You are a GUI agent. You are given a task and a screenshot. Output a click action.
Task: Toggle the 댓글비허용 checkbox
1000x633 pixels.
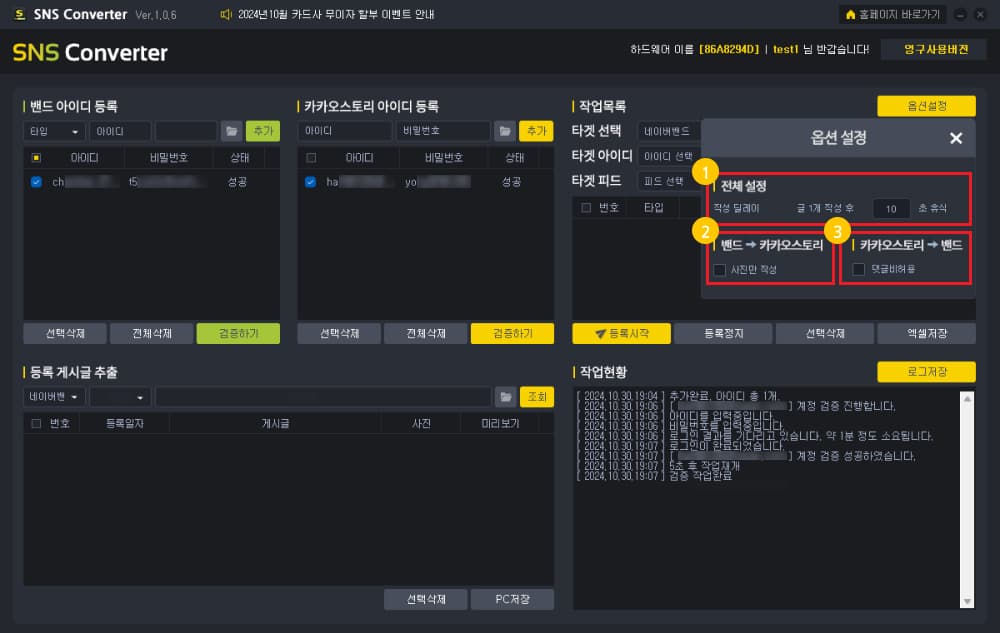[x=858, y=270]
